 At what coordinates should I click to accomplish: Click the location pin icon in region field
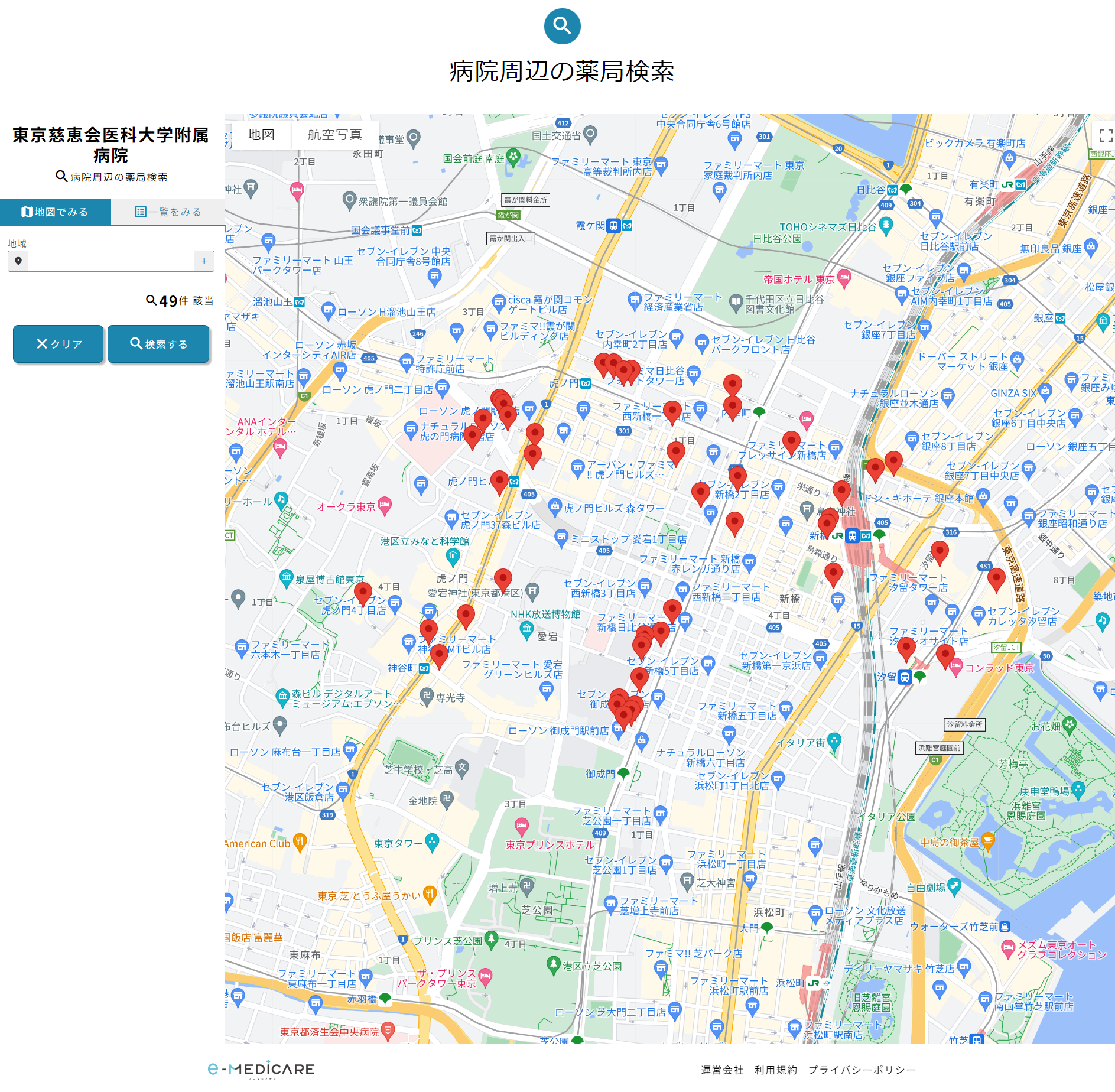(18, 261)
